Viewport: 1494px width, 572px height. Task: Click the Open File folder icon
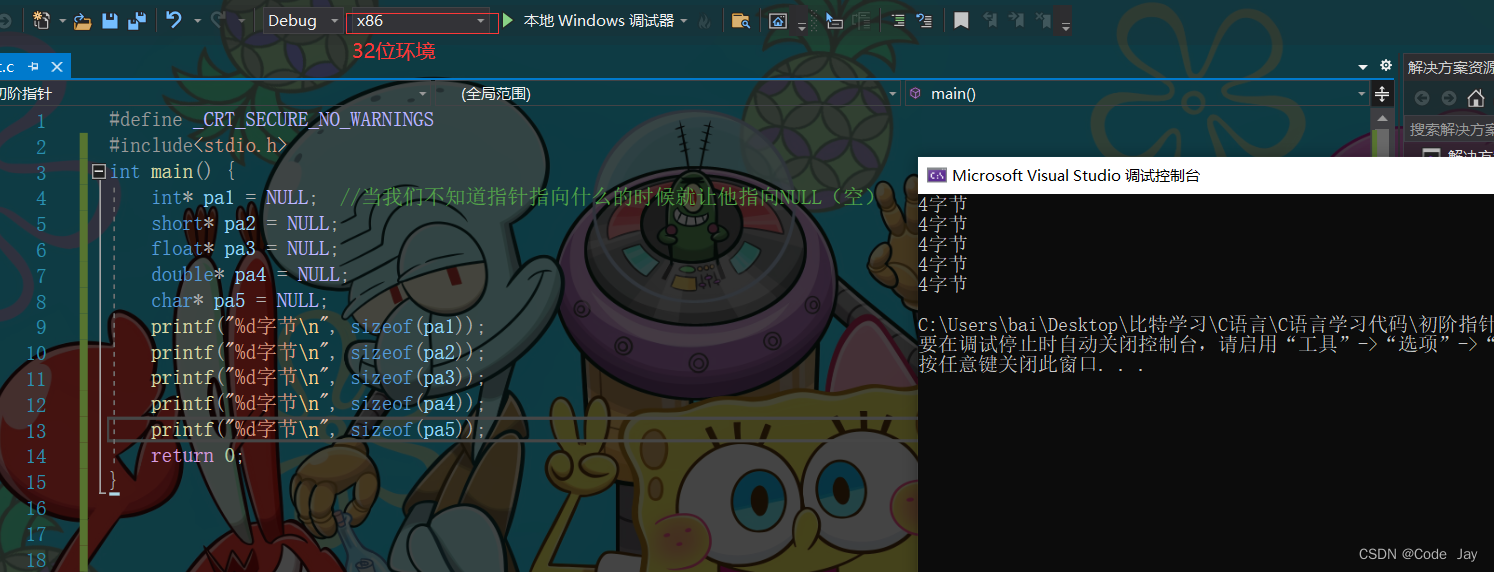[83, 20]
